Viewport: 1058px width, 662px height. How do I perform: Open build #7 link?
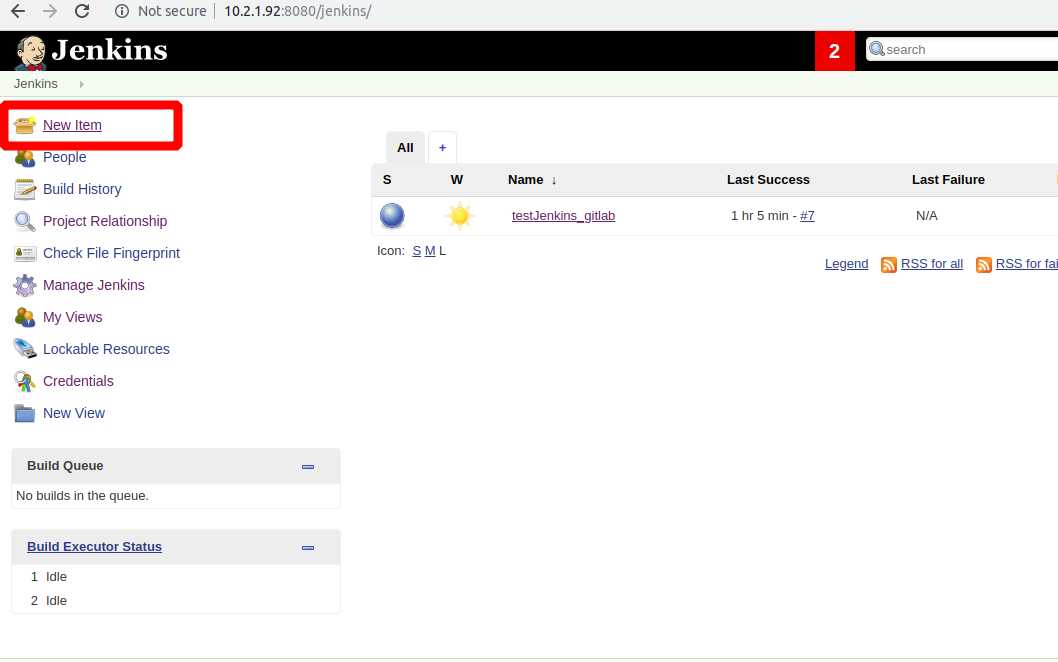[x=807, y=216]
